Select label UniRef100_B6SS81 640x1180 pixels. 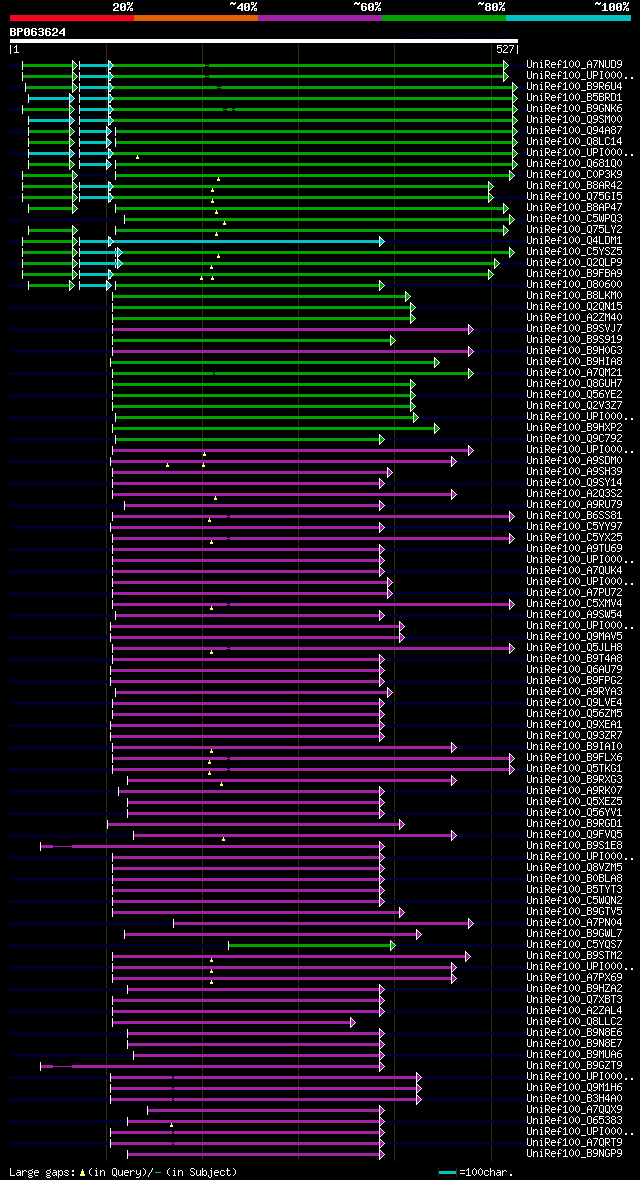[574, 515]
